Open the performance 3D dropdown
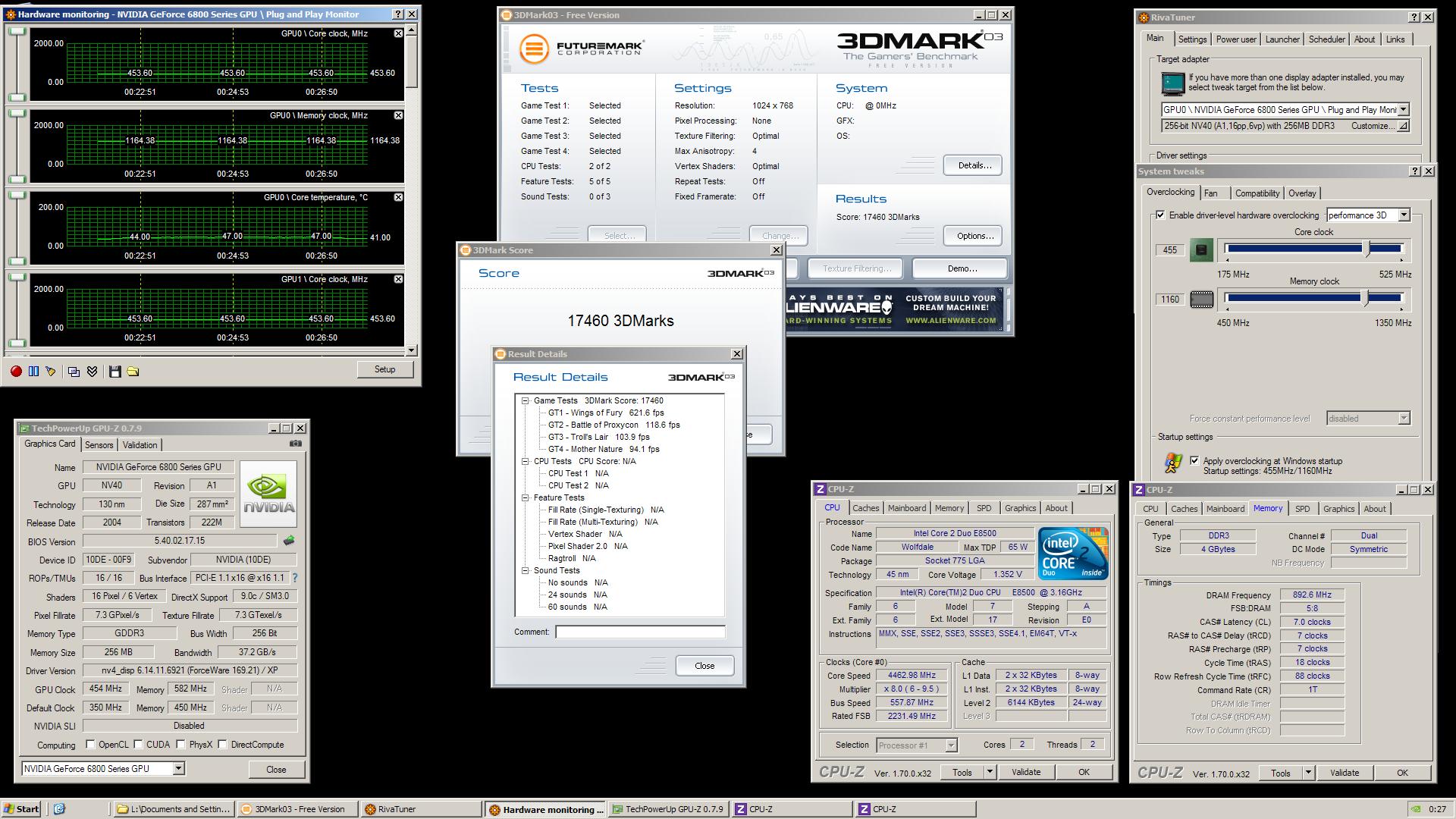1456x819 pixels. coord(1404,215)
